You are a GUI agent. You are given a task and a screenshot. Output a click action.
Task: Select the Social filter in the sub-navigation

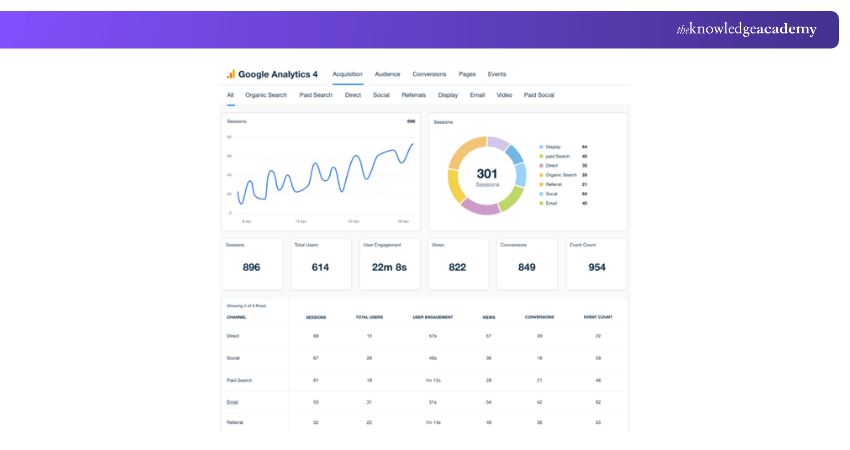[x=382, y=95]
